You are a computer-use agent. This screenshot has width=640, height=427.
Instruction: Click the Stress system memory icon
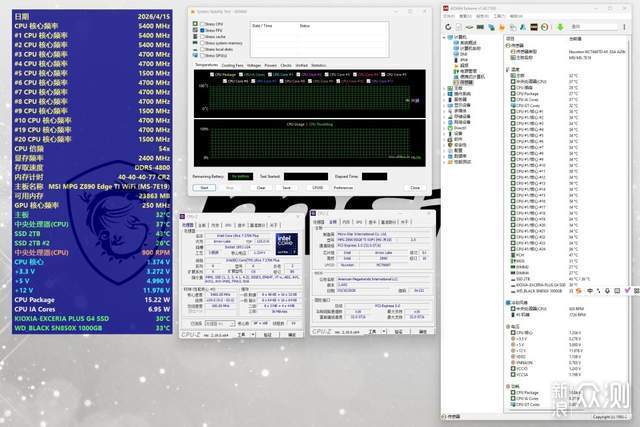pos(195,43)
